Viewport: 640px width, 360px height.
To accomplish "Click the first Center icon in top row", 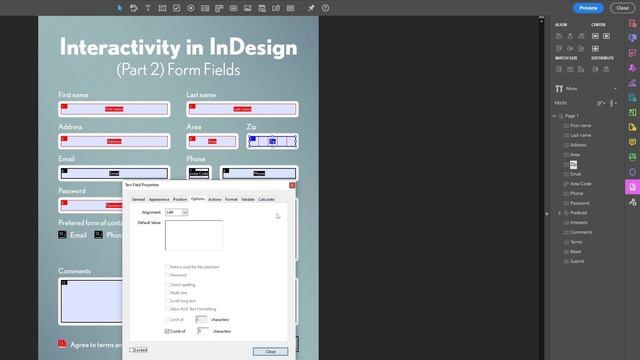I will coord(596,36).
